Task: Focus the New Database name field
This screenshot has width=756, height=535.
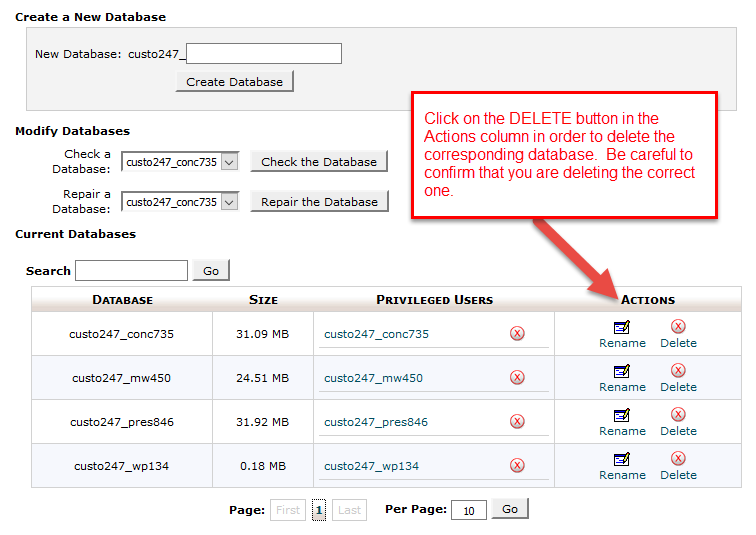Action: (x=264, y=54)
